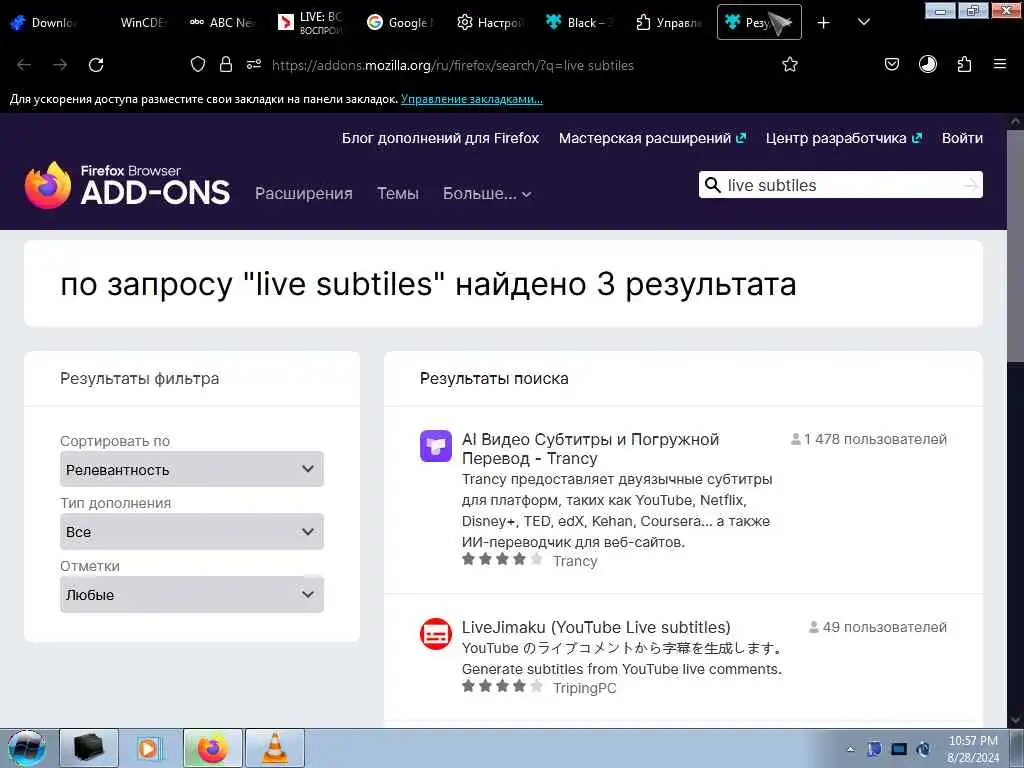Image resolution: width=1024 pixels, height=768 pixels.
Task: Click the LiveJimaku star rating
Action: pyautogui.click(x=502, y=686)
